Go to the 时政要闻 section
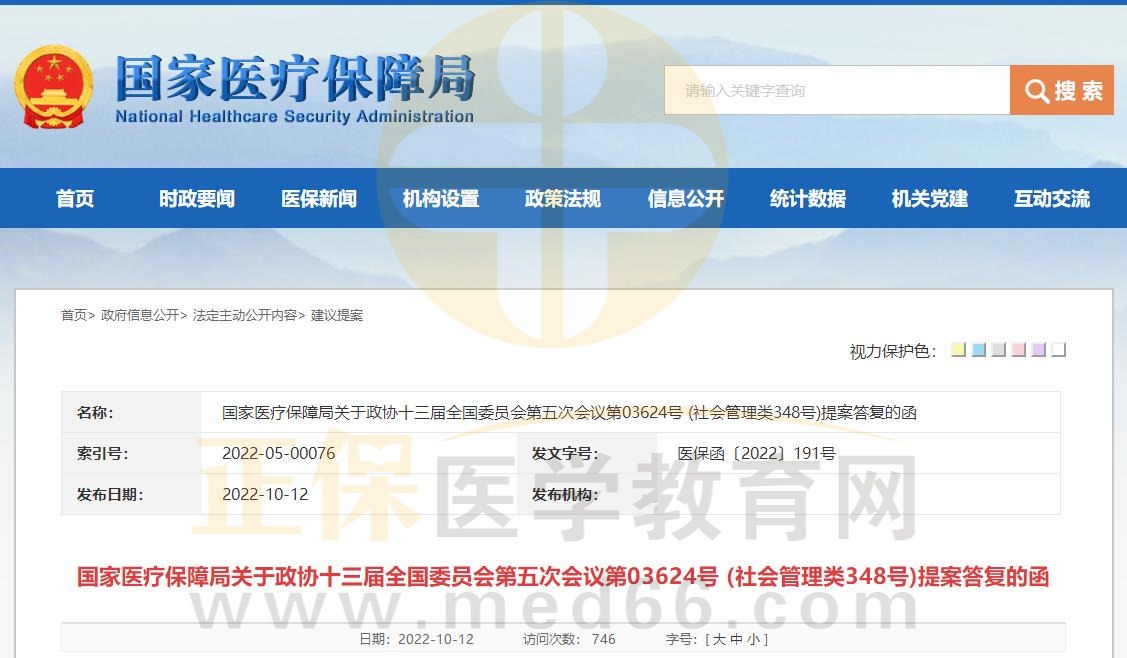This screenshot has width=1127, height=658. coord(197,199)
